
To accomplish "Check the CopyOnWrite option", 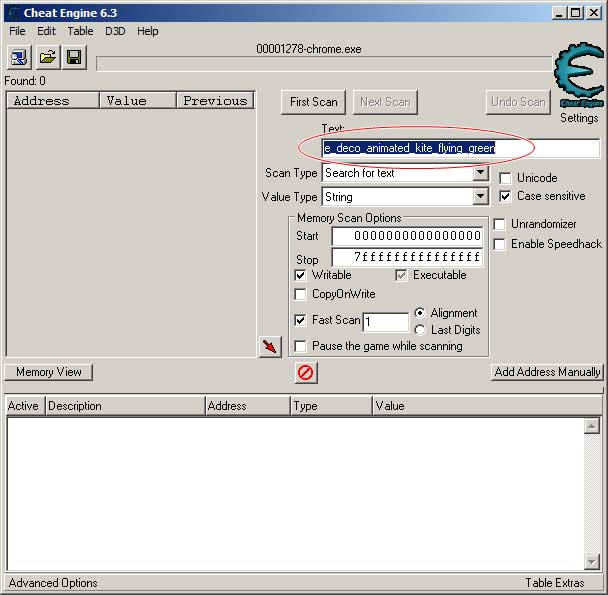I will coord(300,294).
